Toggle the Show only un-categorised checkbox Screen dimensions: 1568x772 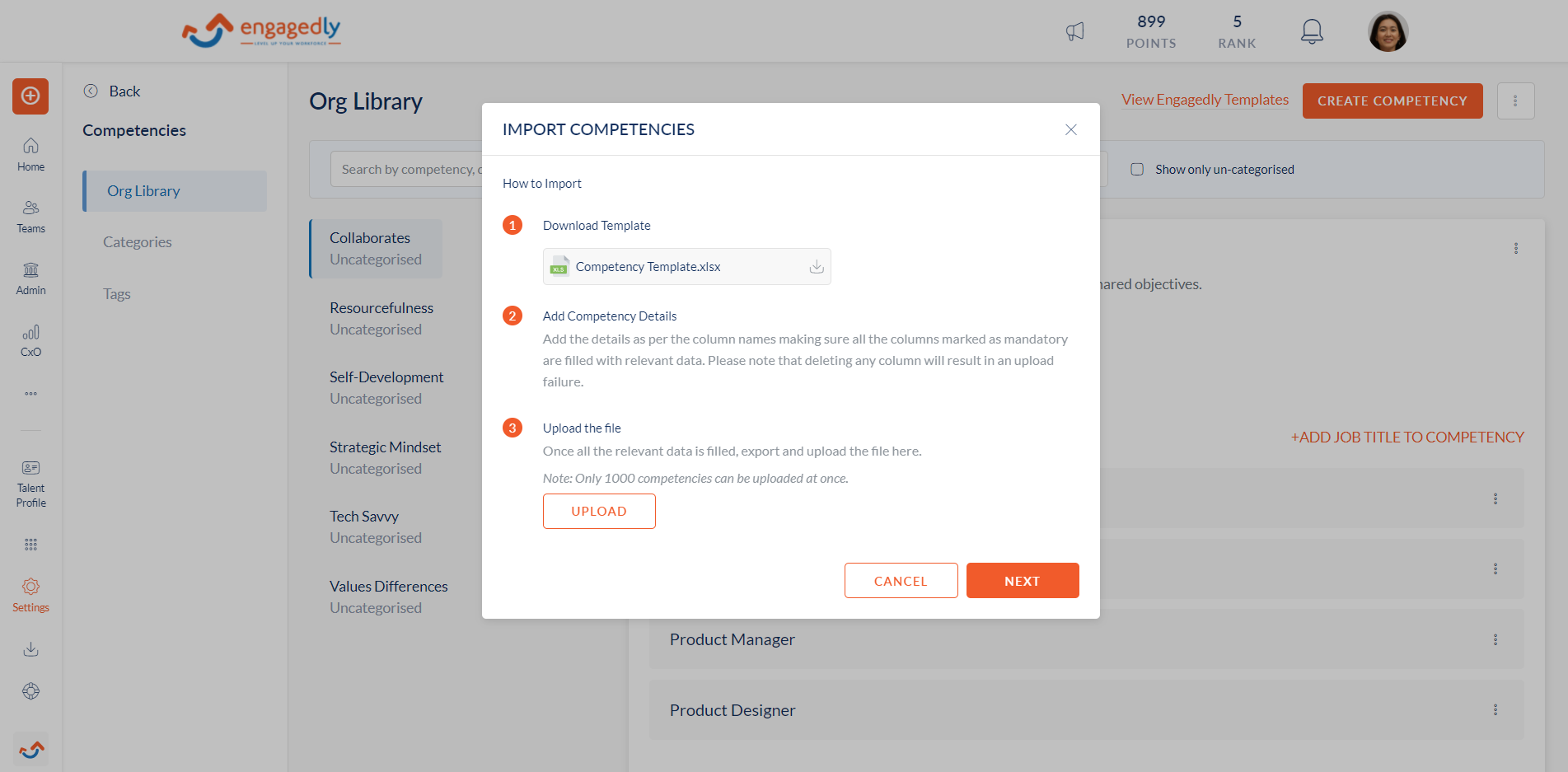click(1137, 169)
